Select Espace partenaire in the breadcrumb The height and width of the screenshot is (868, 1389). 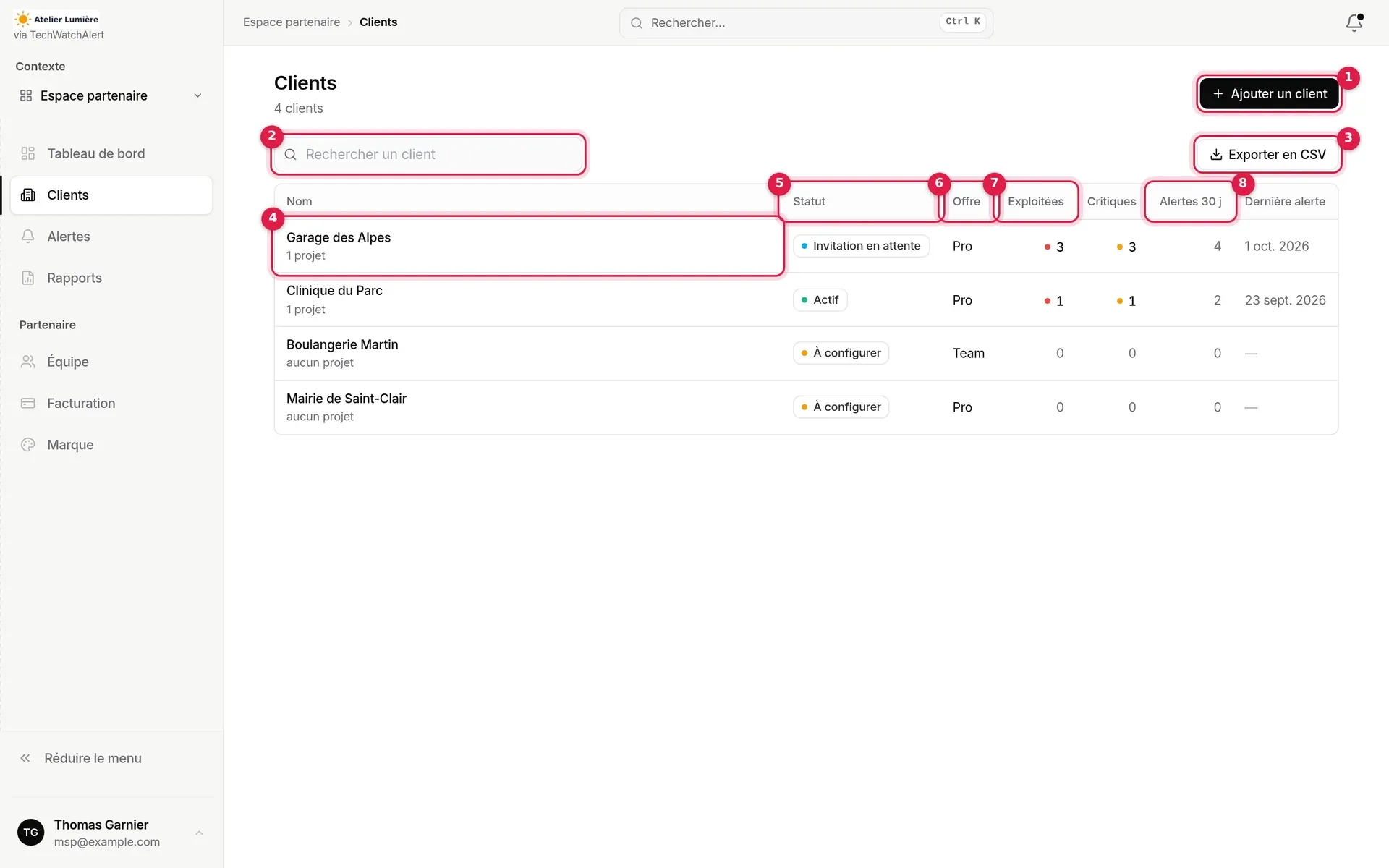point(292,22)
